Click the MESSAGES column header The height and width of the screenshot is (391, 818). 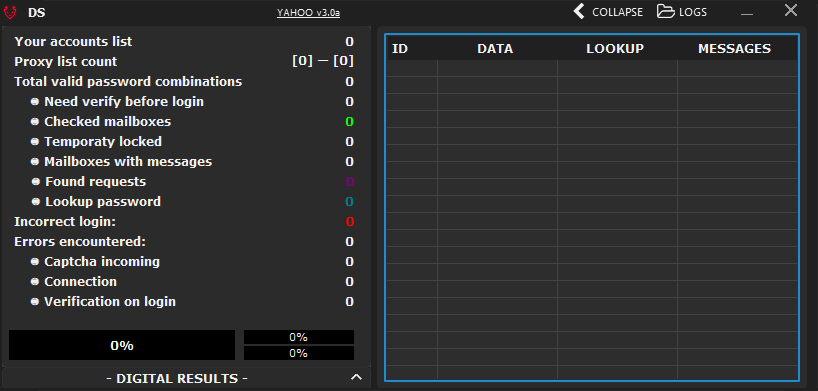(x=735, y=49)
